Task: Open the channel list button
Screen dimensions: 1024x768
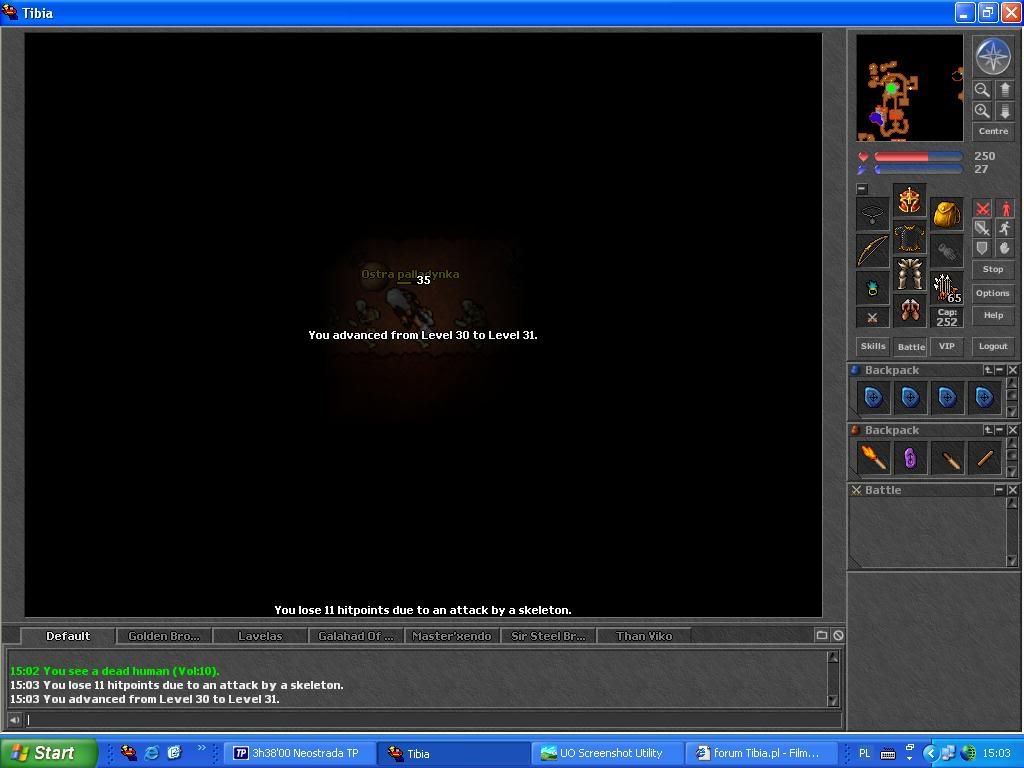Action: point(822,635)
